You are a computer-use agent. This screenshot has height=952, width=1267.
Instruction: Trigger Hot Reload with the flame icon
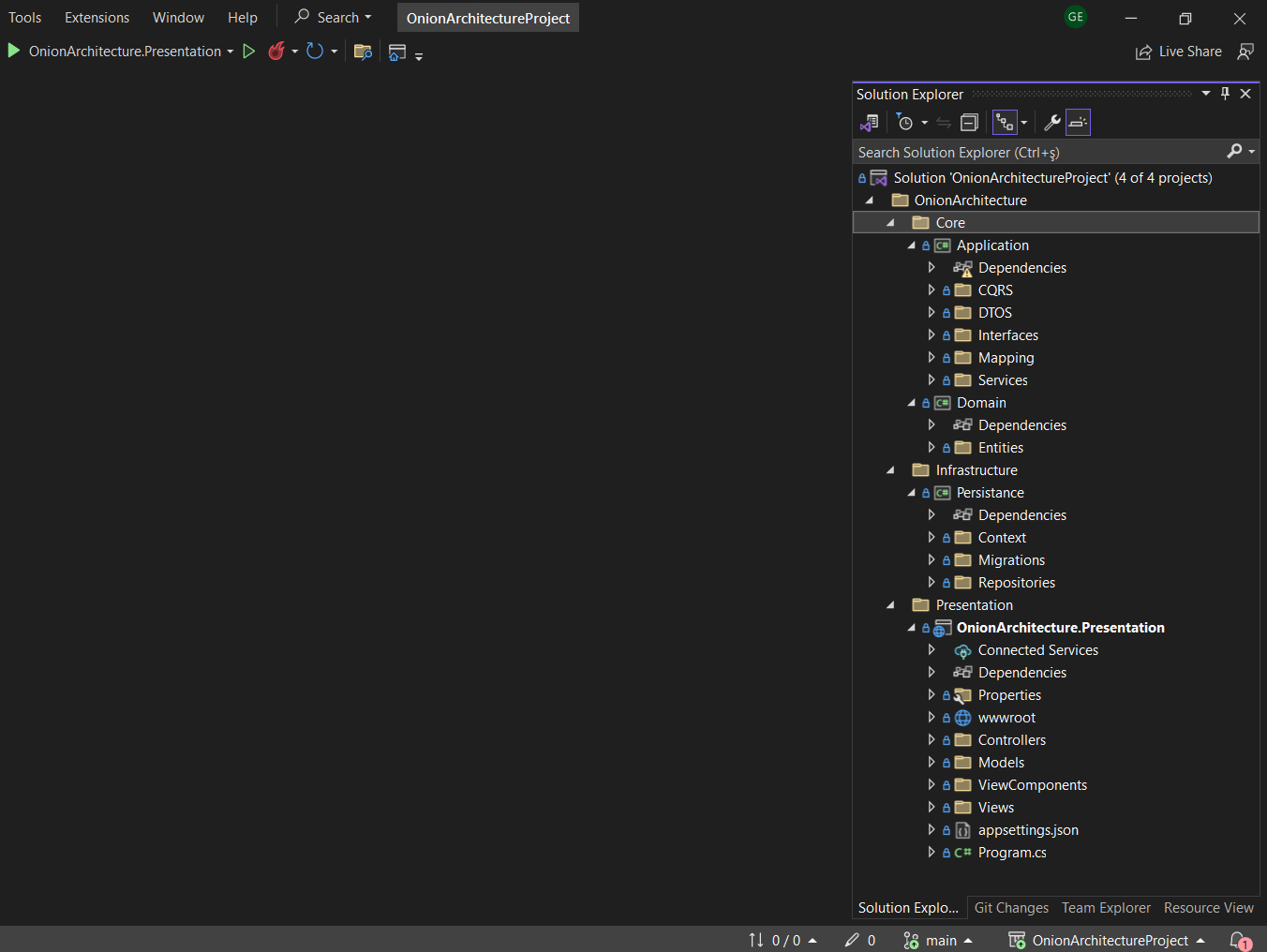pos(276,52)
